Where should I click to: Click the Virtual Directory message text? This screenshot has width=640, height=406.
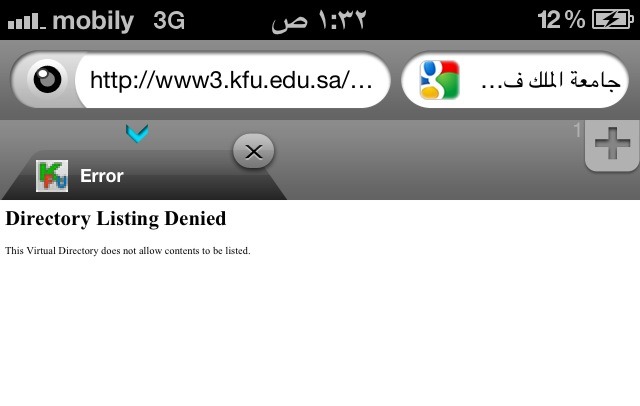click(128, 251)
